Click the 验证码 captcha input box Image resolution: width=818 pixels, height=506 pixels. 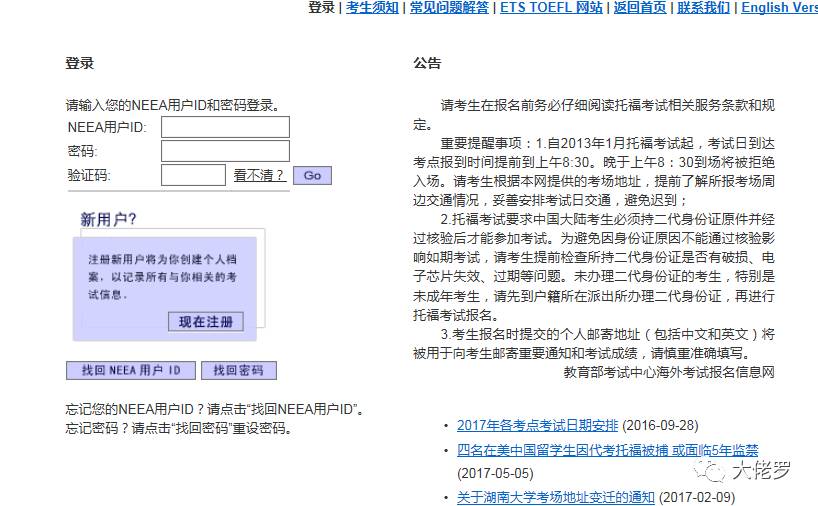tap(193, 175)
